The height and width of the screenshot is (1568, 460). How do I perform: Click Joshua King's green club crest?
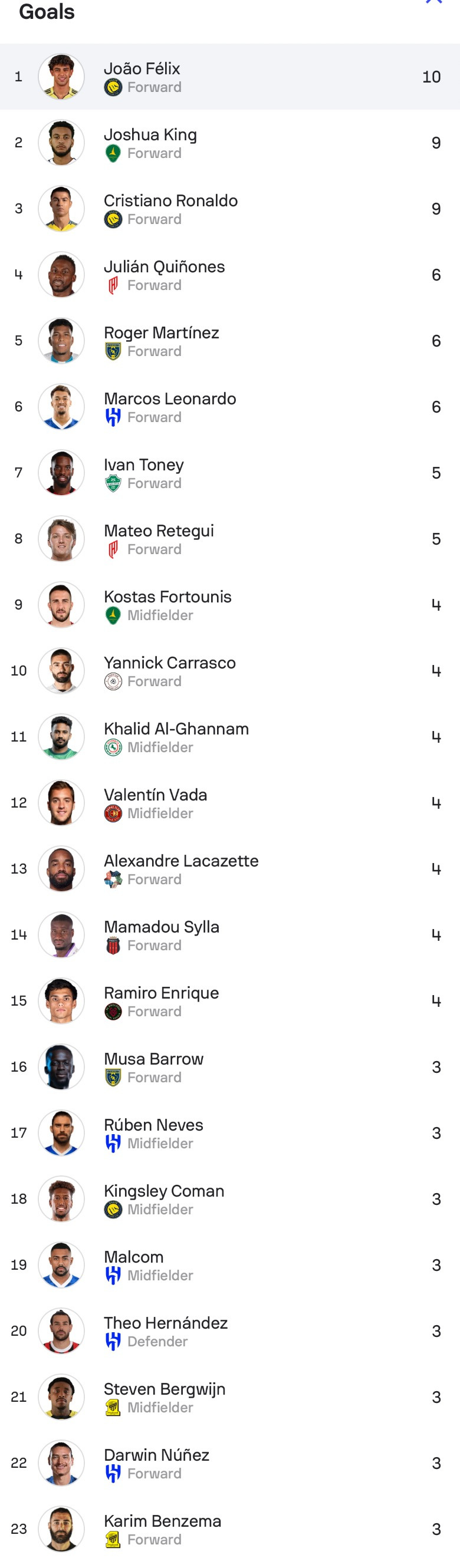pos(113,153)
